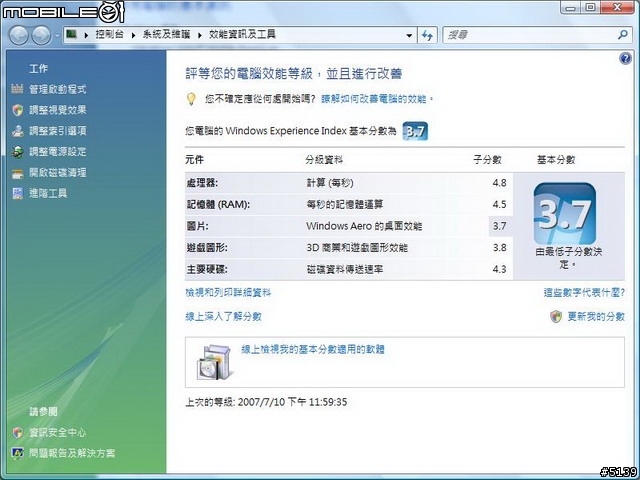The width and height of the screenshot is (640, 480).
Task: Click the Back navigation arrow button
Action: click(x=18, y=36)
